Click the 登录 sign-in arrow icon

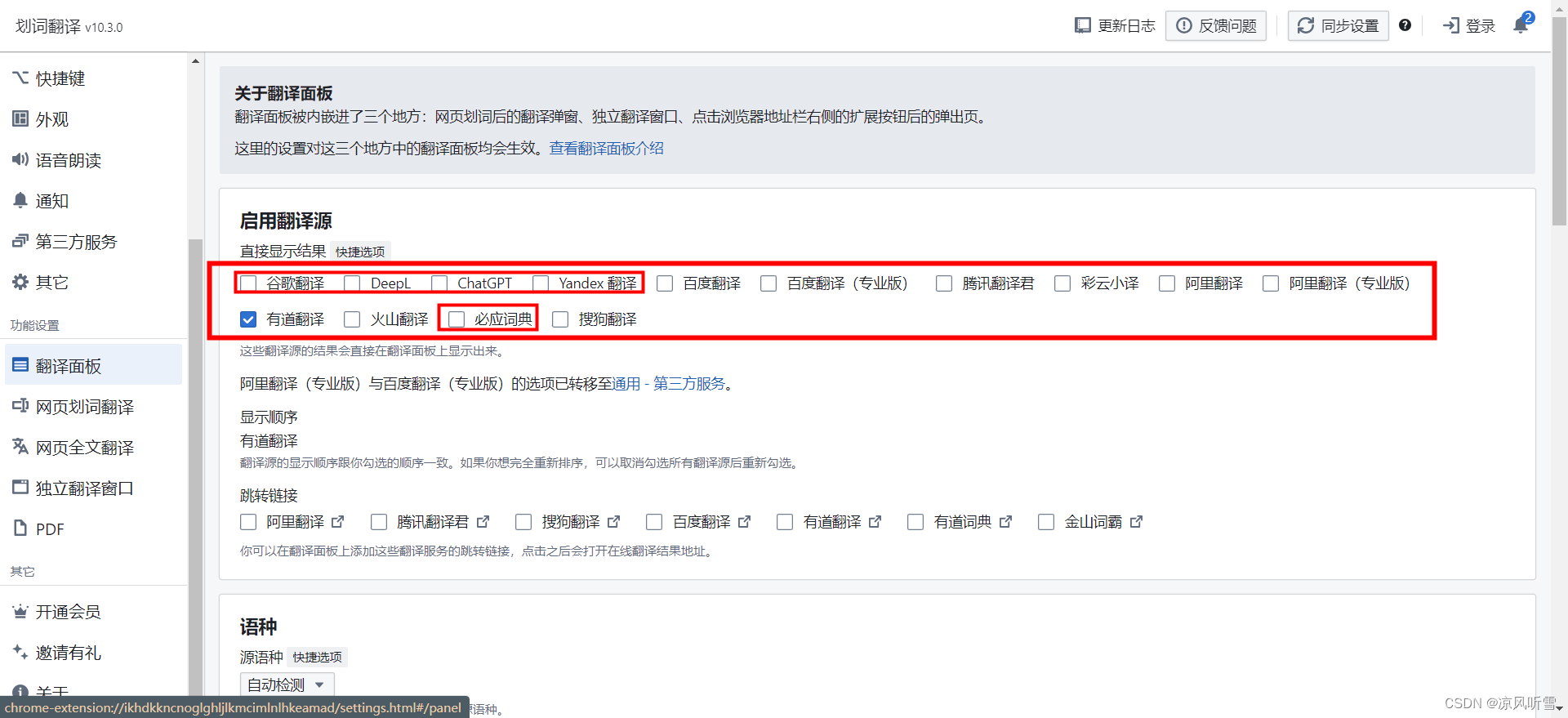1451,25
